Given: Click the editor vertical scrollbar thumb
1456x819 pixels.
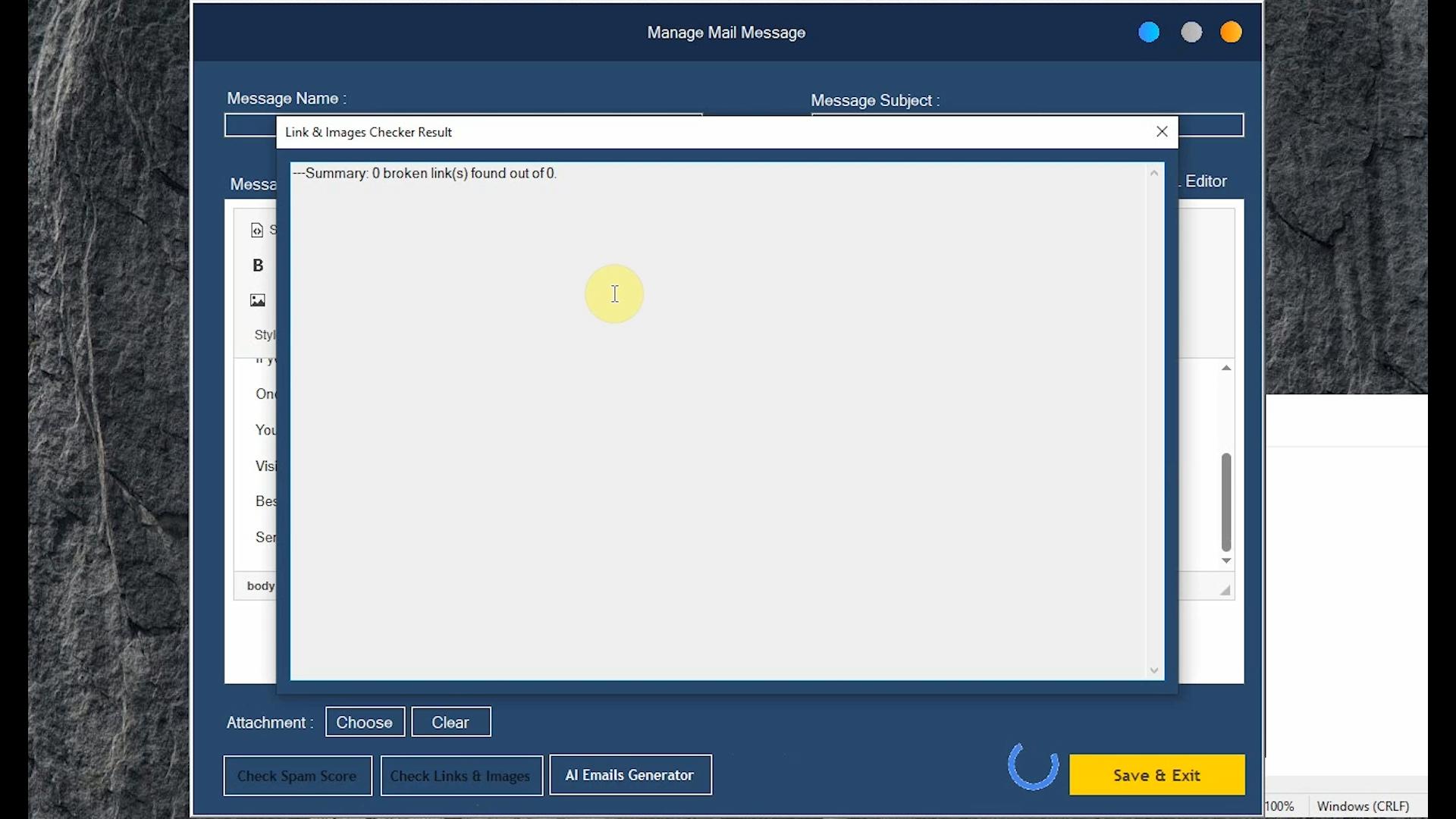Looking at the screenshot, I should coord(1226,500).
